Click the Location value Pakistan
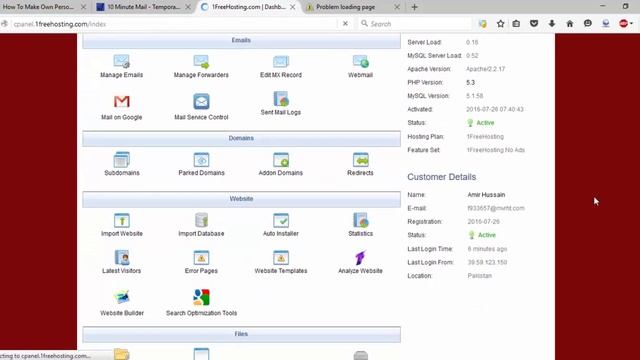Viewport: 640px width, 360px height. pos(480,276)
